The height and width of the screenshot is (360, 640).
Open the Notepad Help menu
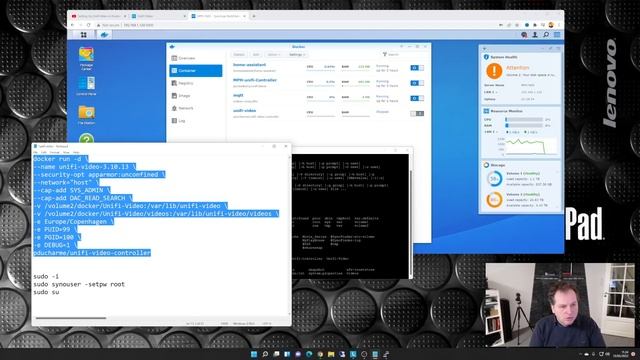(76, 152)
